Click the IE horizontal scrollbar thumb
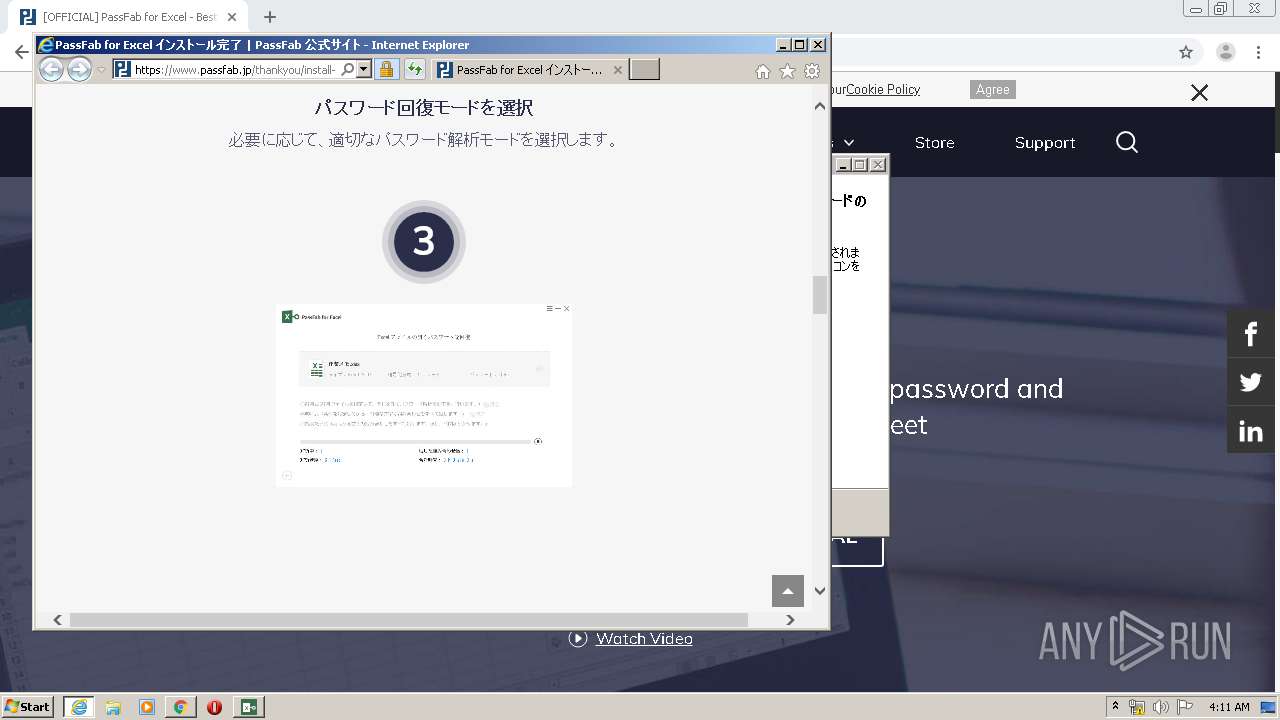The image size is (1280, 720). point(409,620)
